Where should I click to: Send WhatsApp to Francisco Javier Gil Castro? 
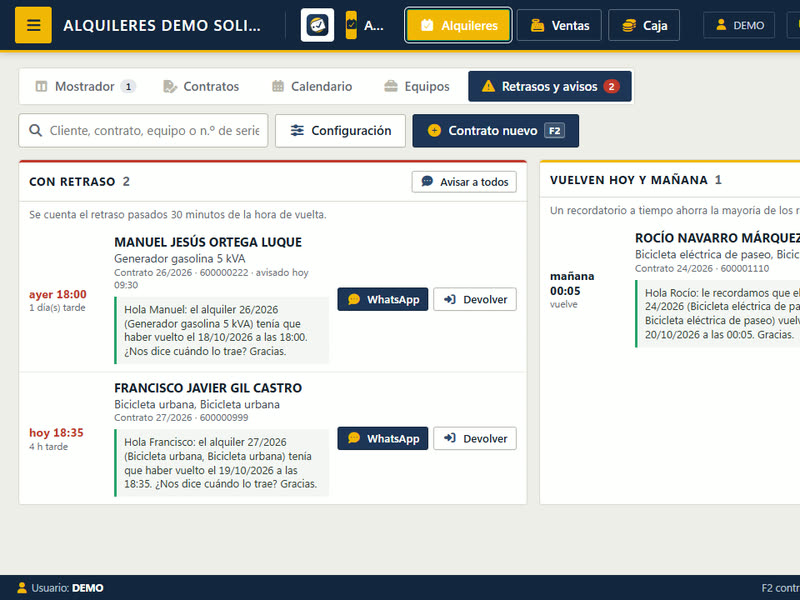coord(383,439)
